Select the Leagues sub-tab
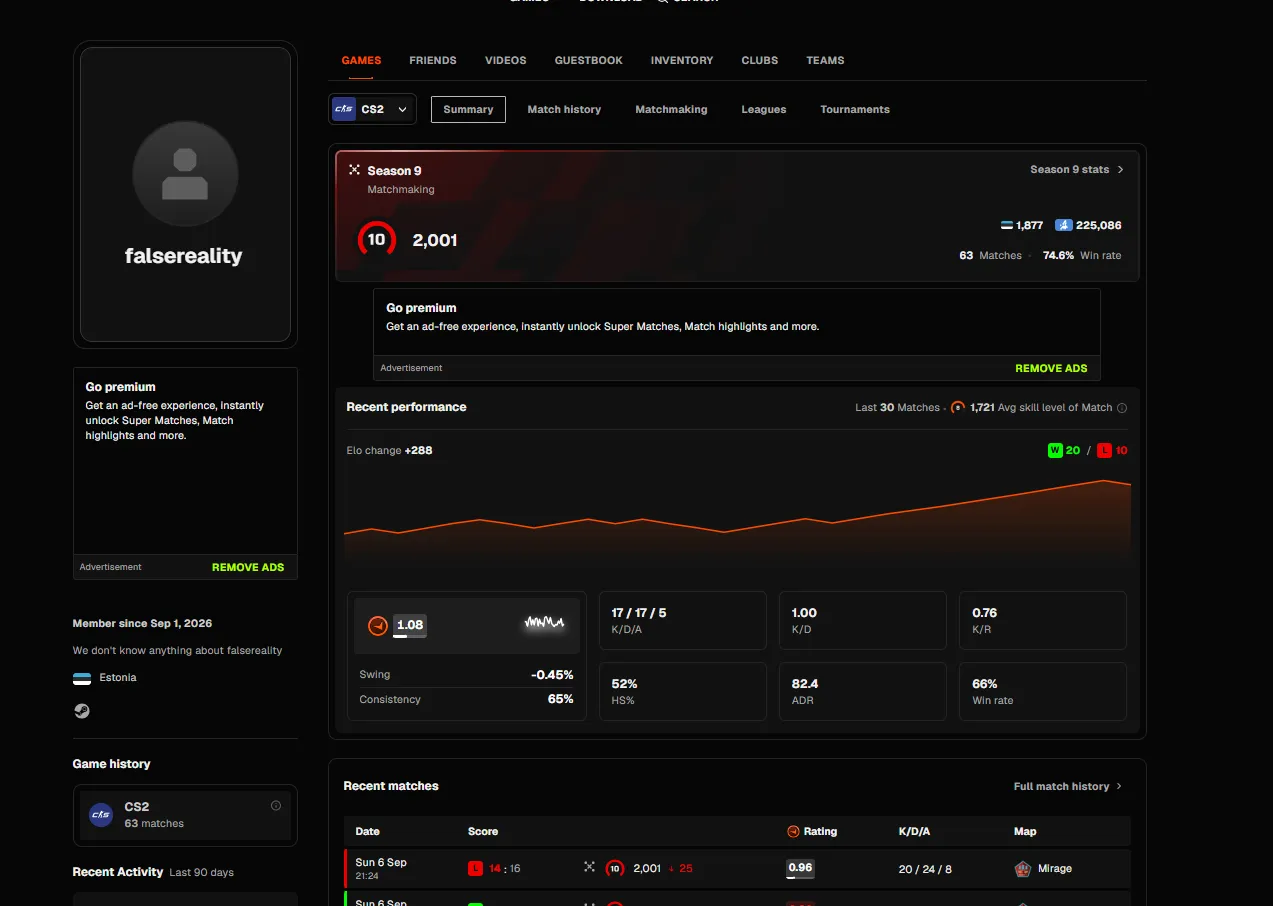The height and width of the screenshot is (906, 1273). coord(764,109)
